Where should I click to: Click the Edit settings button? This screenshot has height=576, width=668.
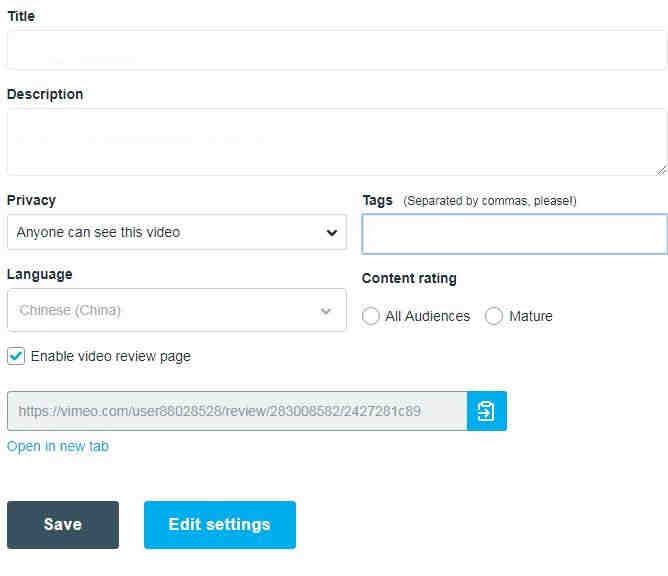(x=219, y=525)
